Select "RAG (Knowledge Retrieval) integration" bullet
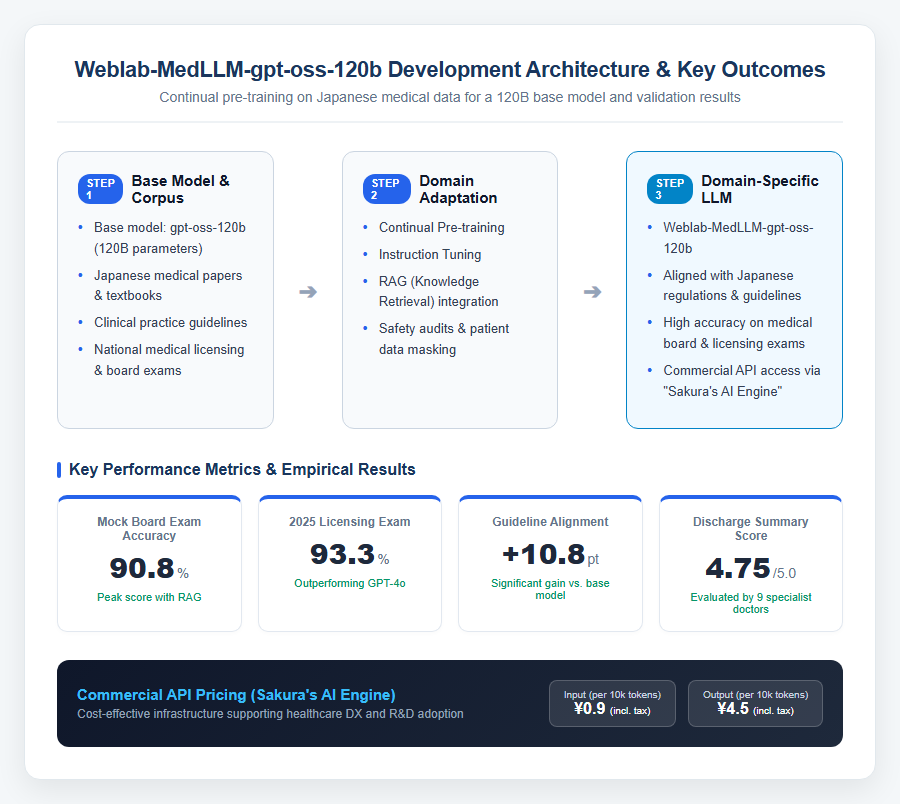The width and height of the screenshot is (900, 804). click(439, 292)
